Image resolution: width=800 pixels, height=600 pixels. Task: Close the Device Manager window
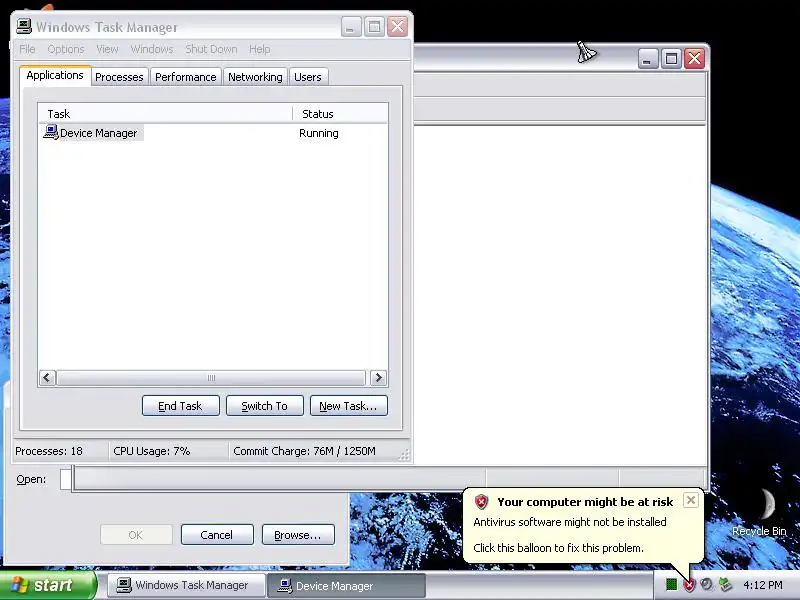pos(694,59)
